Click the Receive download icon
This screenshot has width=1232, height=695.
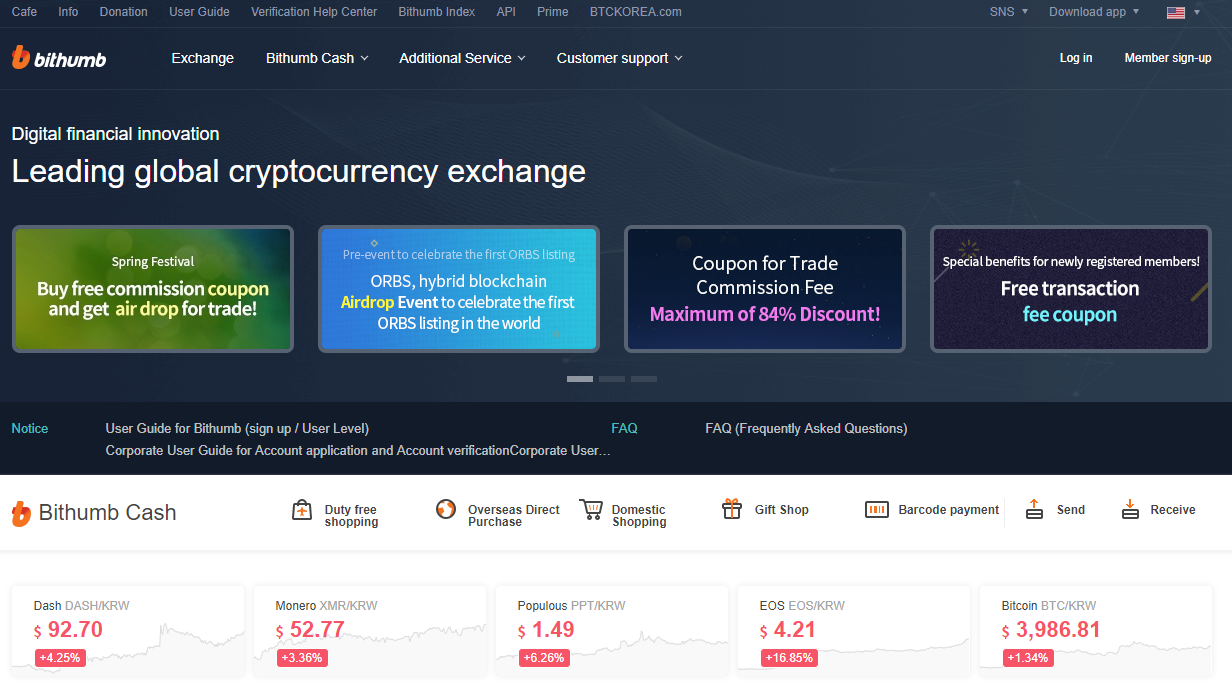point(1131,509)
